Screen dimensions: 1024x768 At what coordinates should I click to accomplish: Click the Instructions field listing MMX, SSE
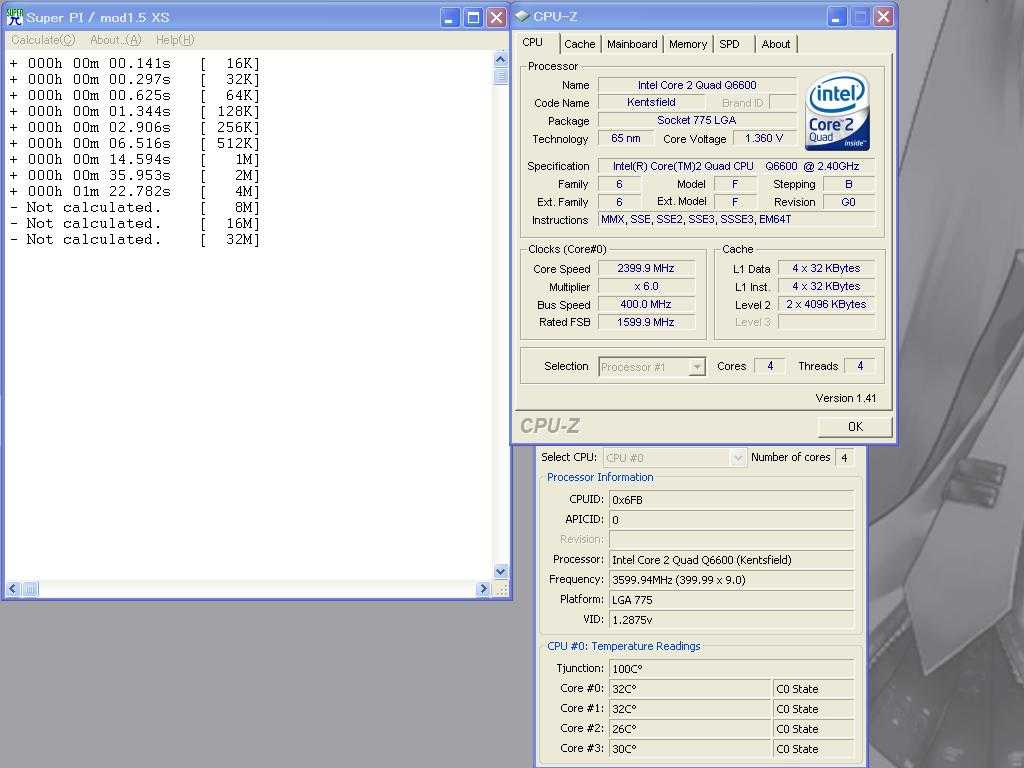point(737,219)
